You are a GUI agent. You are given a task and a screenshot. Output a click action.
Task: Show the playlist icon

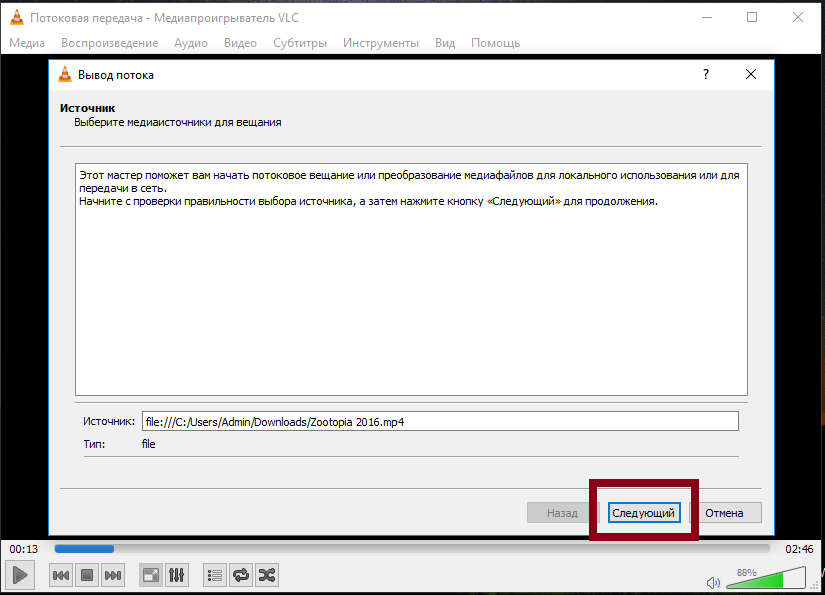click(x=214, y=575)
